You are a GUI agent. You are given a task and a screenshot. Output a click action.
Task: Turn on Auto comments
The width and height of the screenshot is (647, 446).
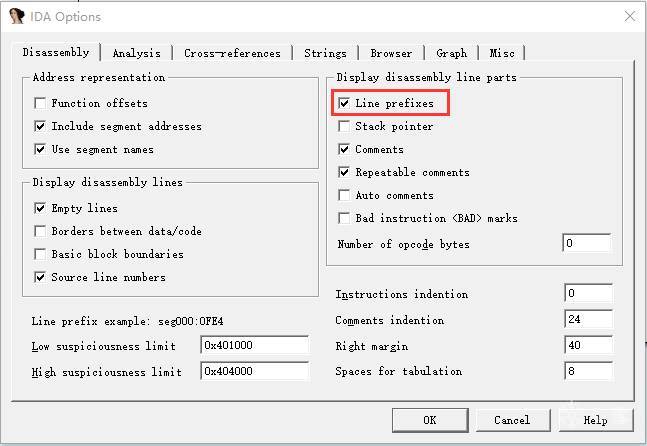pyautogui.click(x=344, y=196)
